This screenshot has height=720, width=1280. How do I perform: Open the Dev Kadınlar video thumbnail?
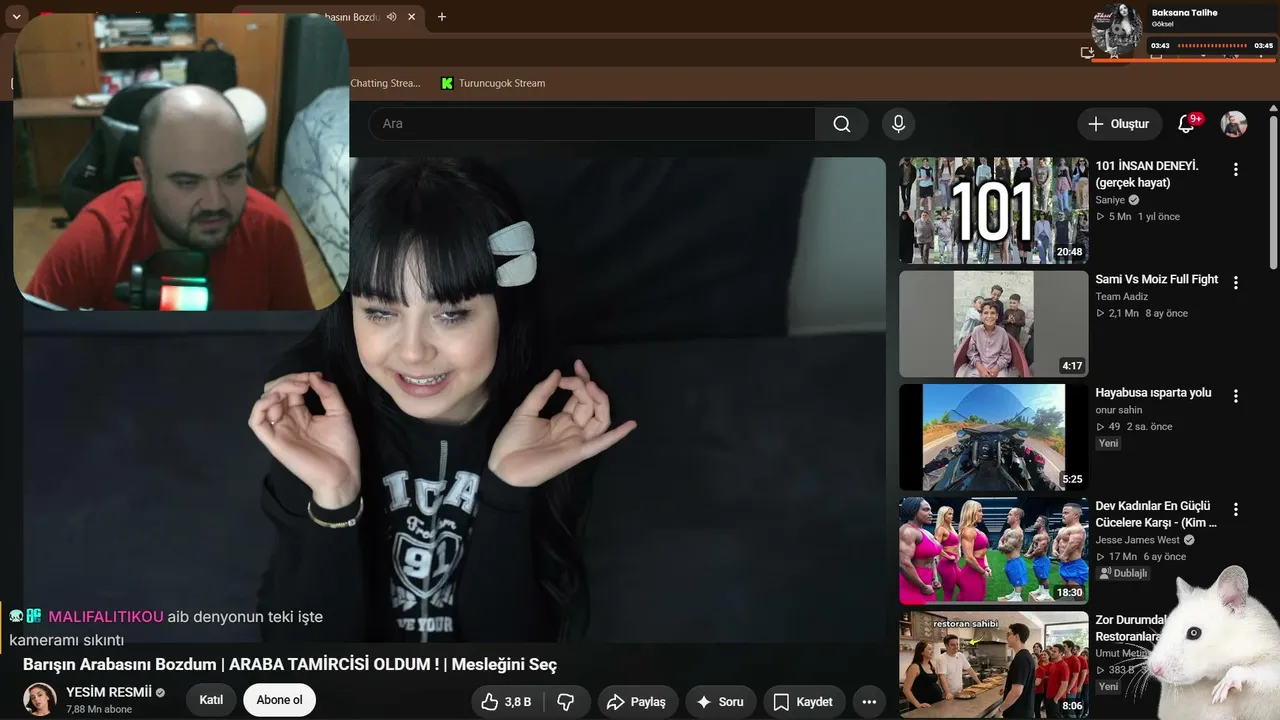tap(993, 551)
